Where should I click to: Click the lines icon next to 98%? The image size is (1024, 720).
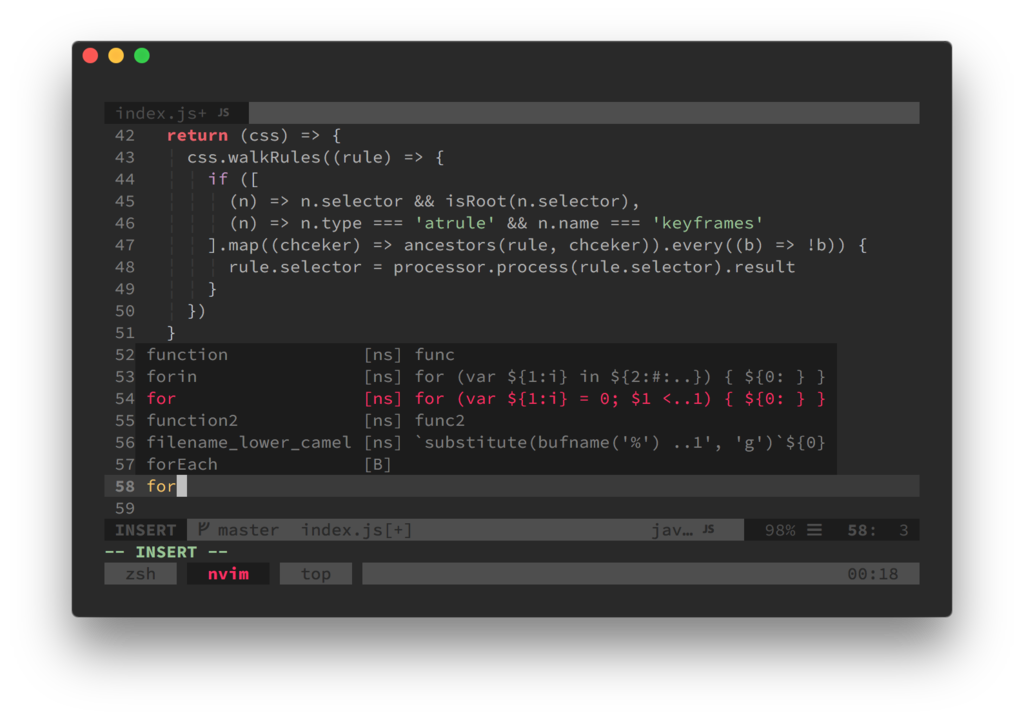point(814,529)
